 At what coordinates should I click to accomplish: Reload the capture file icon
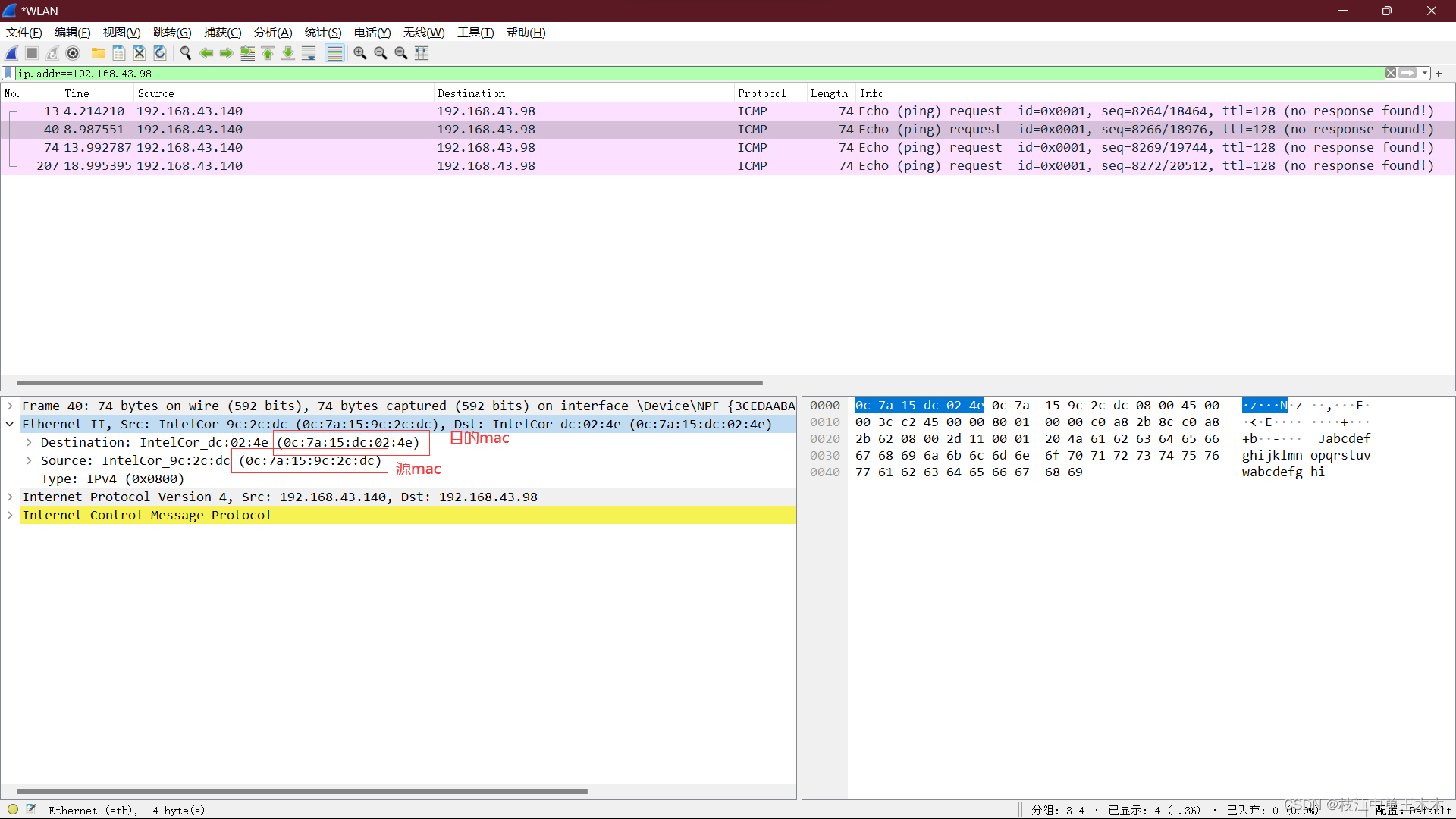(x=160, y=53)
